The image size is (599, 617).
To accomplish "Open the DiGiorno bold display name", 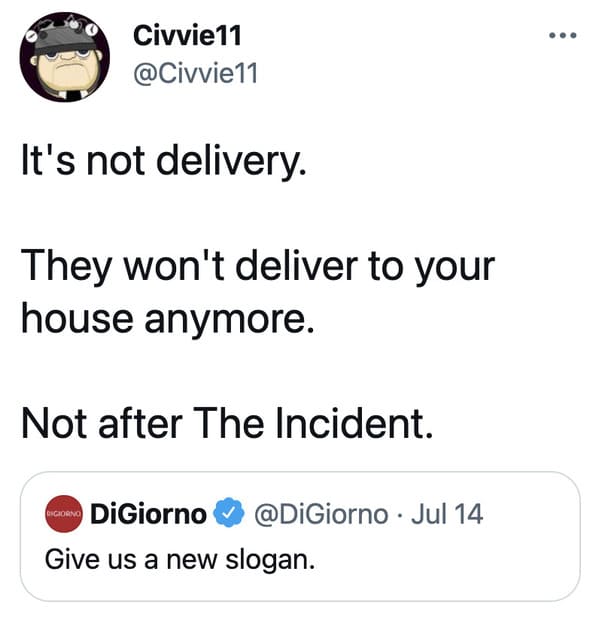I will pyautogui.click(x=148, y=514).
